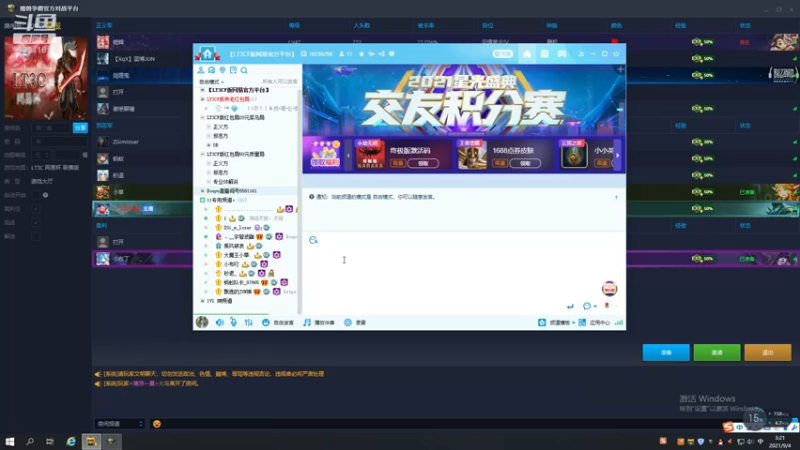Click the user avatar in YY bottom bar

point(202,322)
